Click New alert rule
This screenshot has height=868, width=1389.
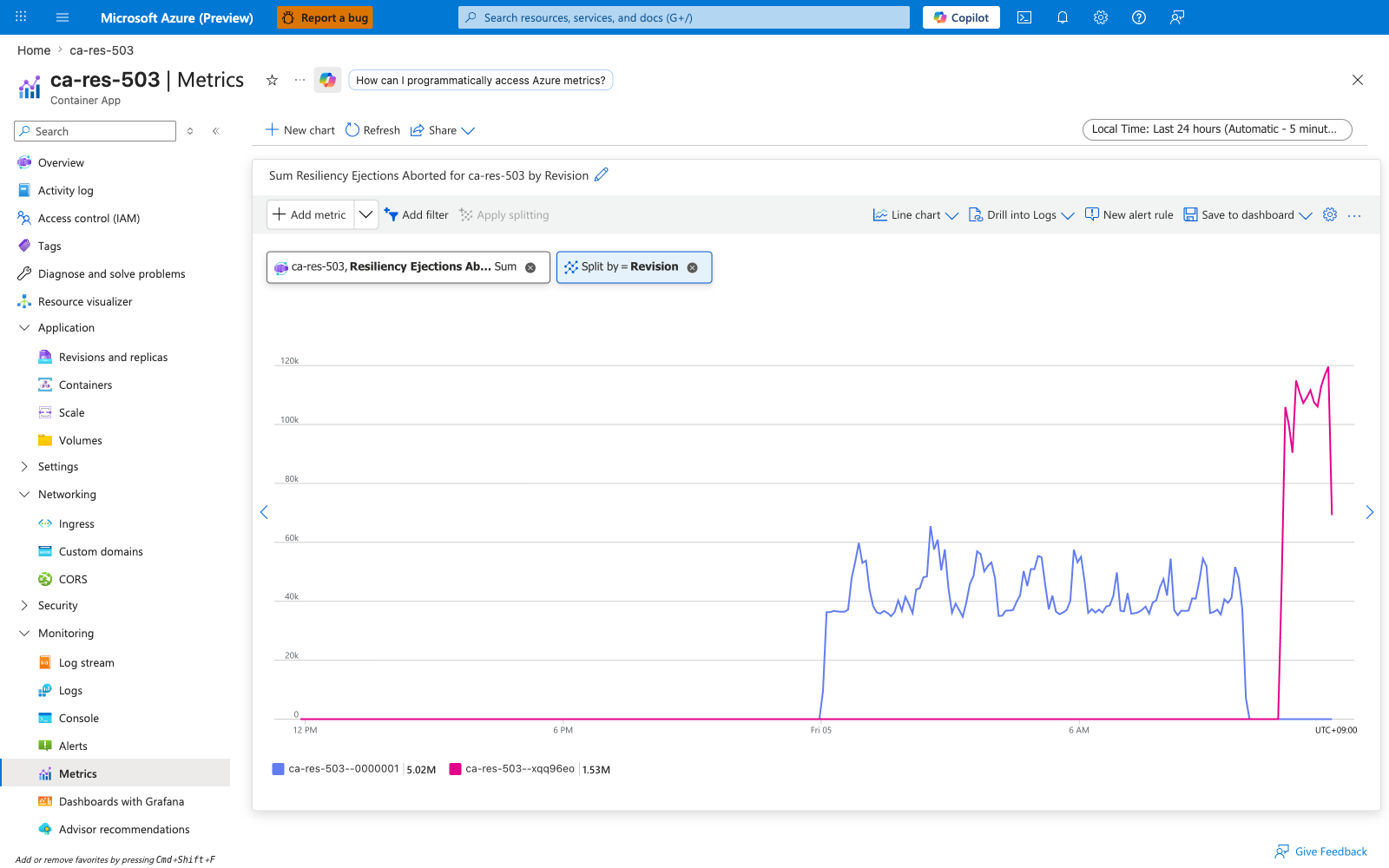pos(1129,215)
